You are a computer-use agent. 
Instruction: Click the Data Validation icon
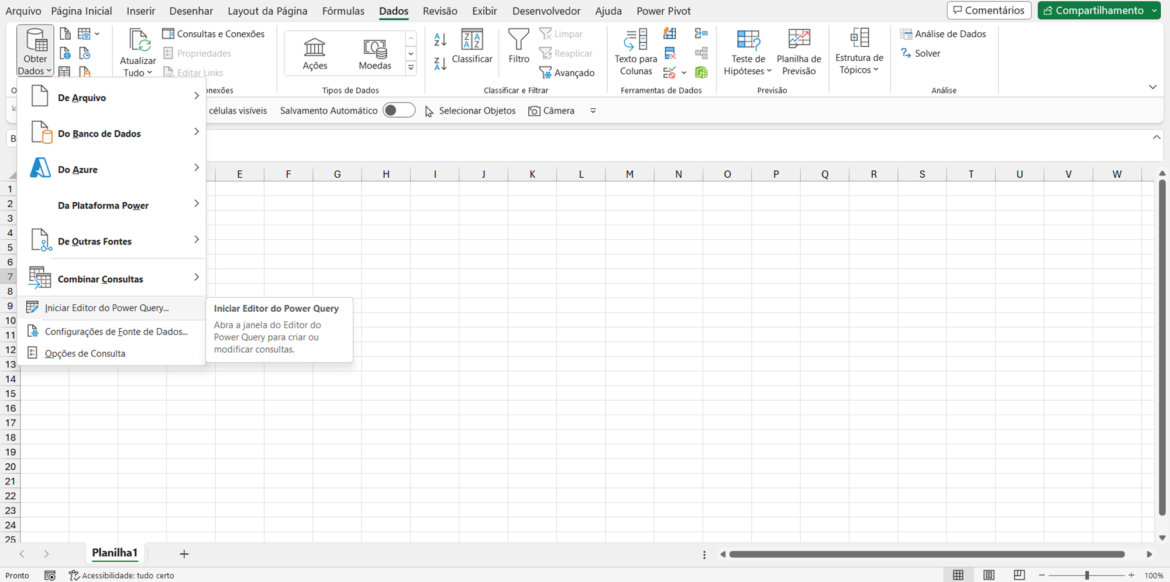click(x=669, y=73)
